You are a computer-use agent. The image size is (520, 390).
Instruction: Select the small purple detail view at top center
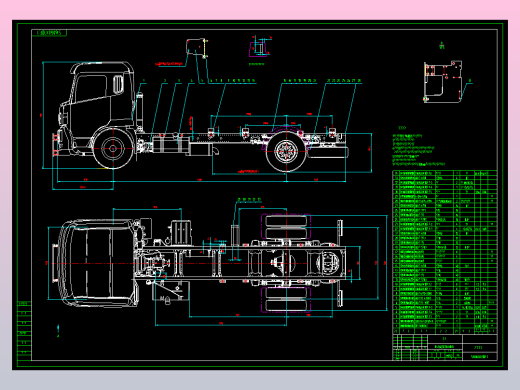click(x=259, y=49)
